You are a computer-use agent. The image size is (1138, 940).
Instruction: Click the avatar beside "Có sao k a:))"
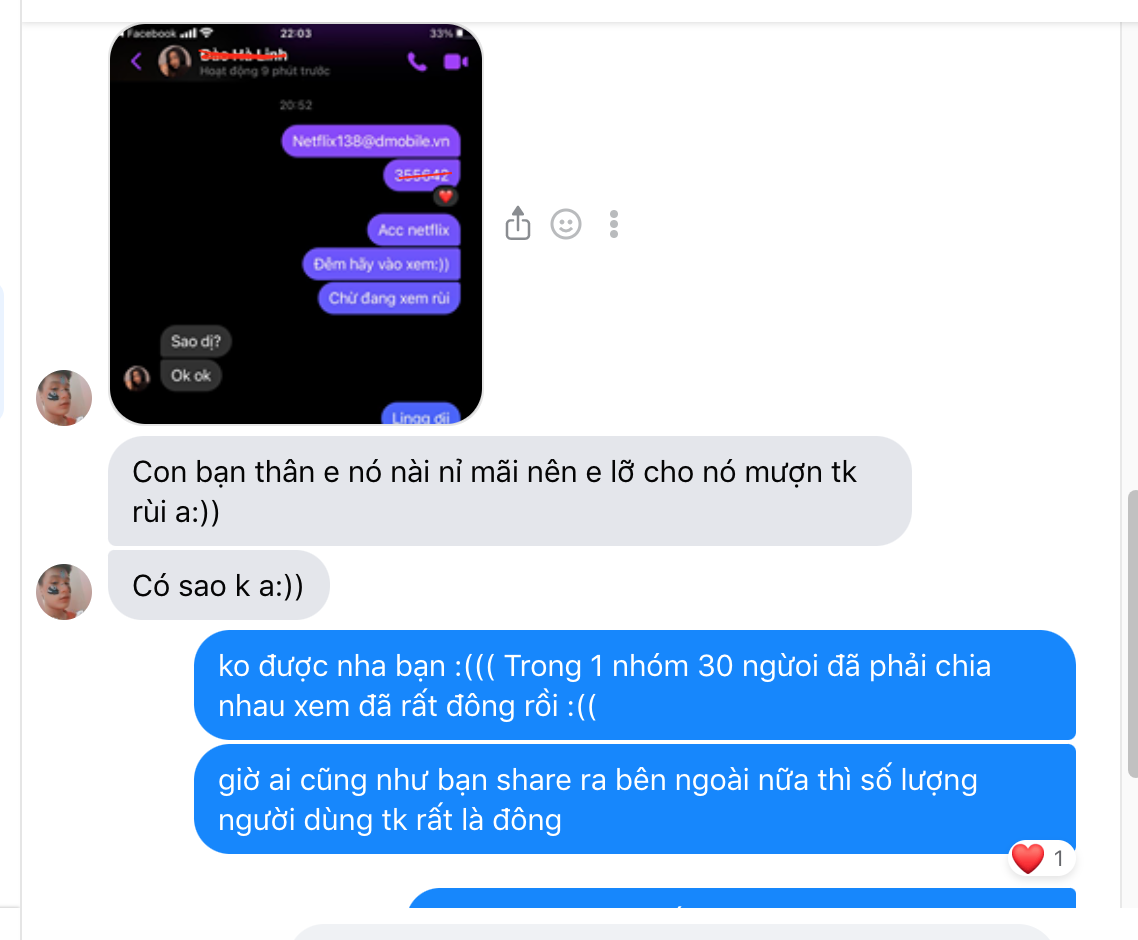[64, 592]
